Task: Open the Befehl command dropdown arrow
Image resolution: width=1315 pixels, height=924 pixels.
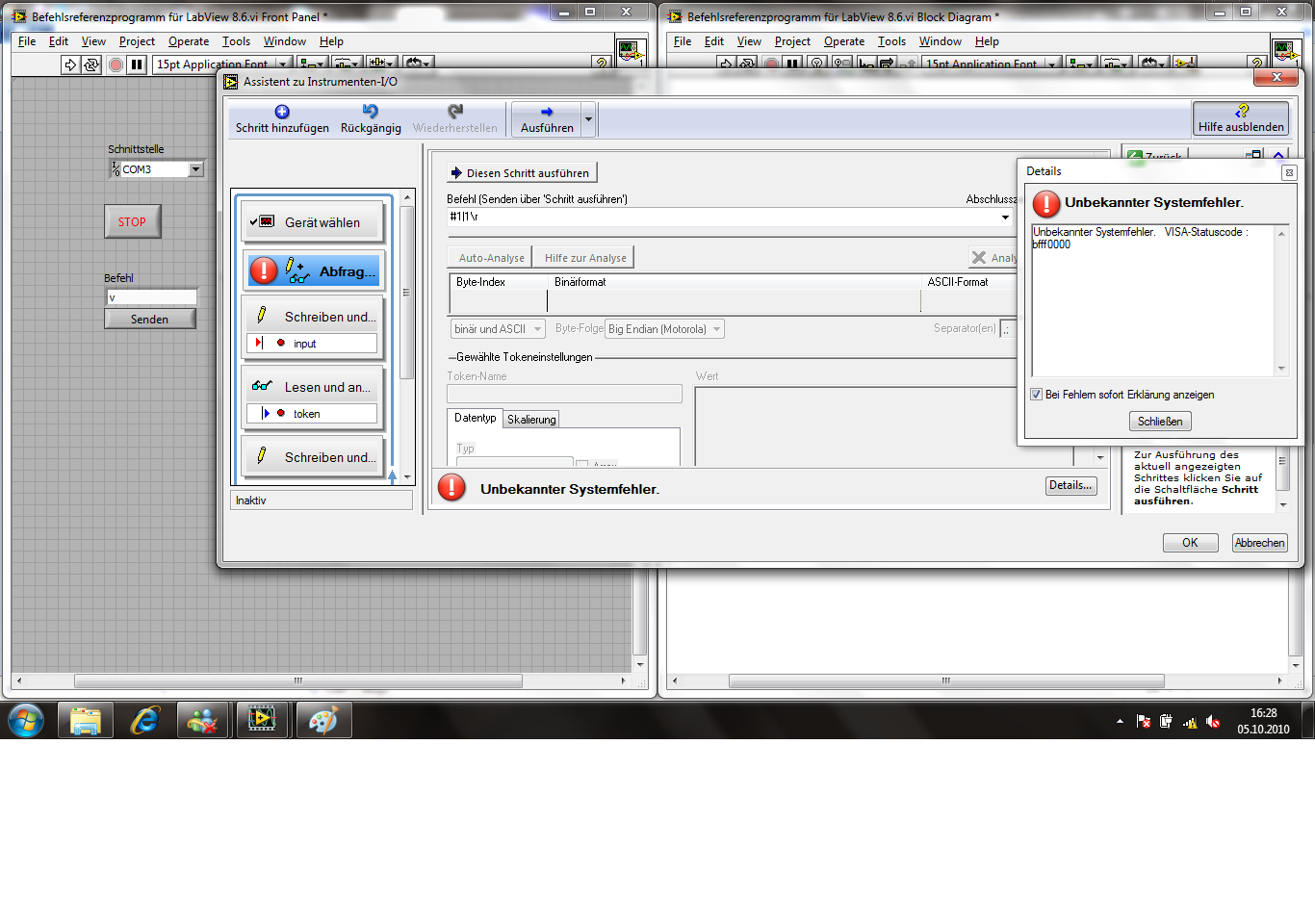Action: [x=1006, y=218]
